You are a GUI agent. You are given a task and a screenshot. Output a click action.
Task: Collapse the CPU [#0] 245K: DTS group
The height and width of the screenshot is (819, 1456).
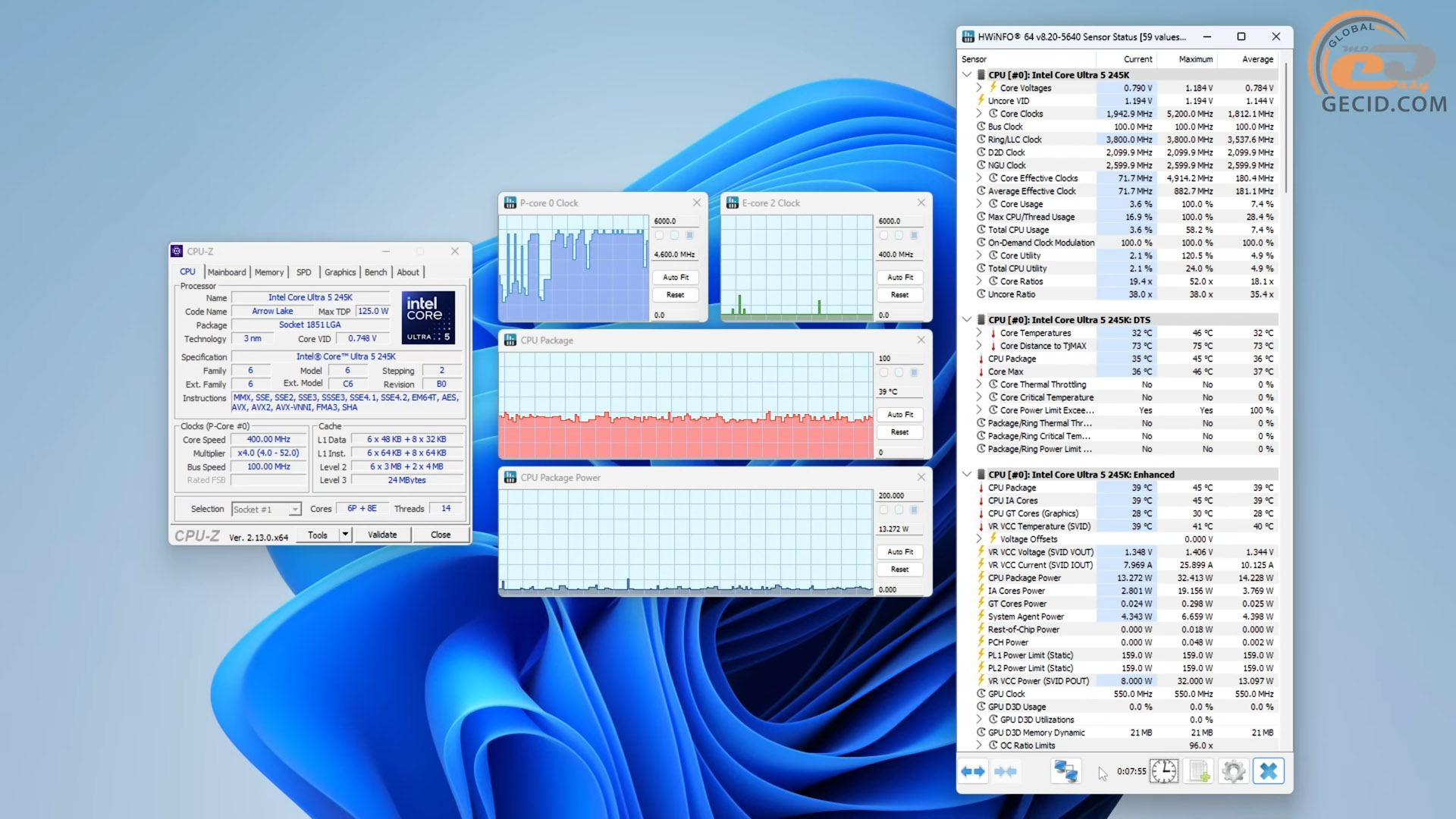click(x=966, y=319)
